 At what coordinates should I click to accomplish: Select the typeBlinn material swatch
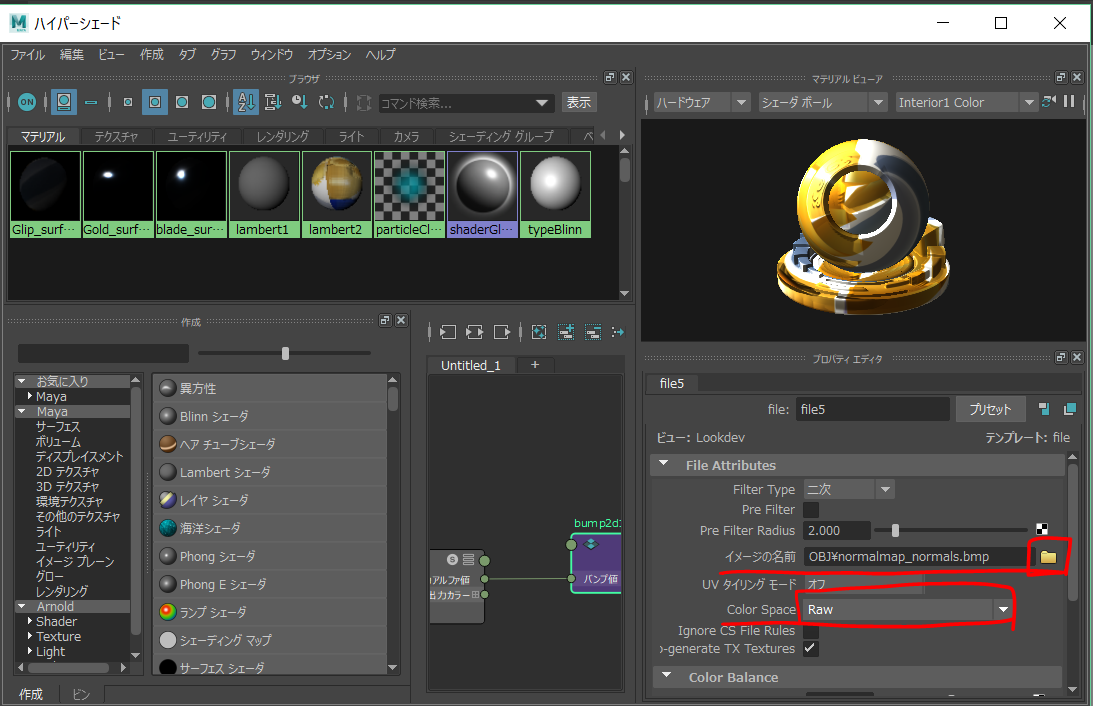pyautogui.click(x=555, y=194)
